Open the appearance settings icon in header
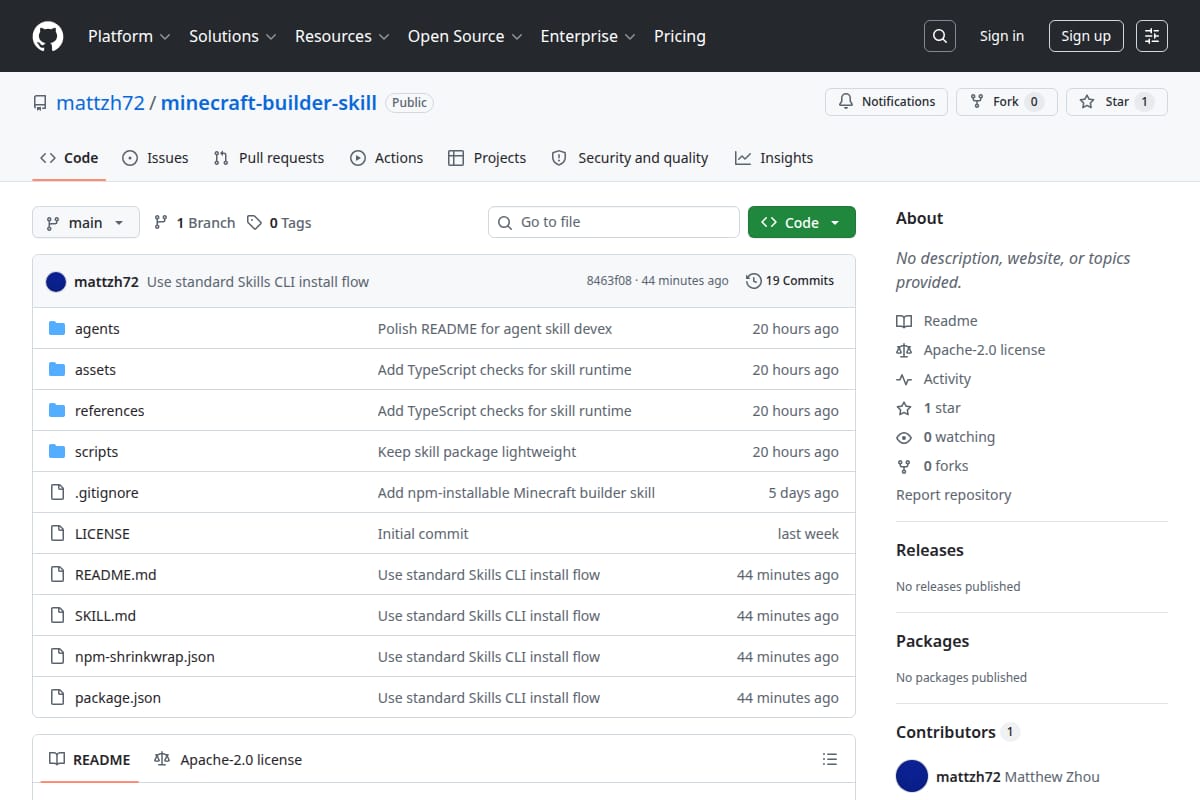 point(1152,36)
